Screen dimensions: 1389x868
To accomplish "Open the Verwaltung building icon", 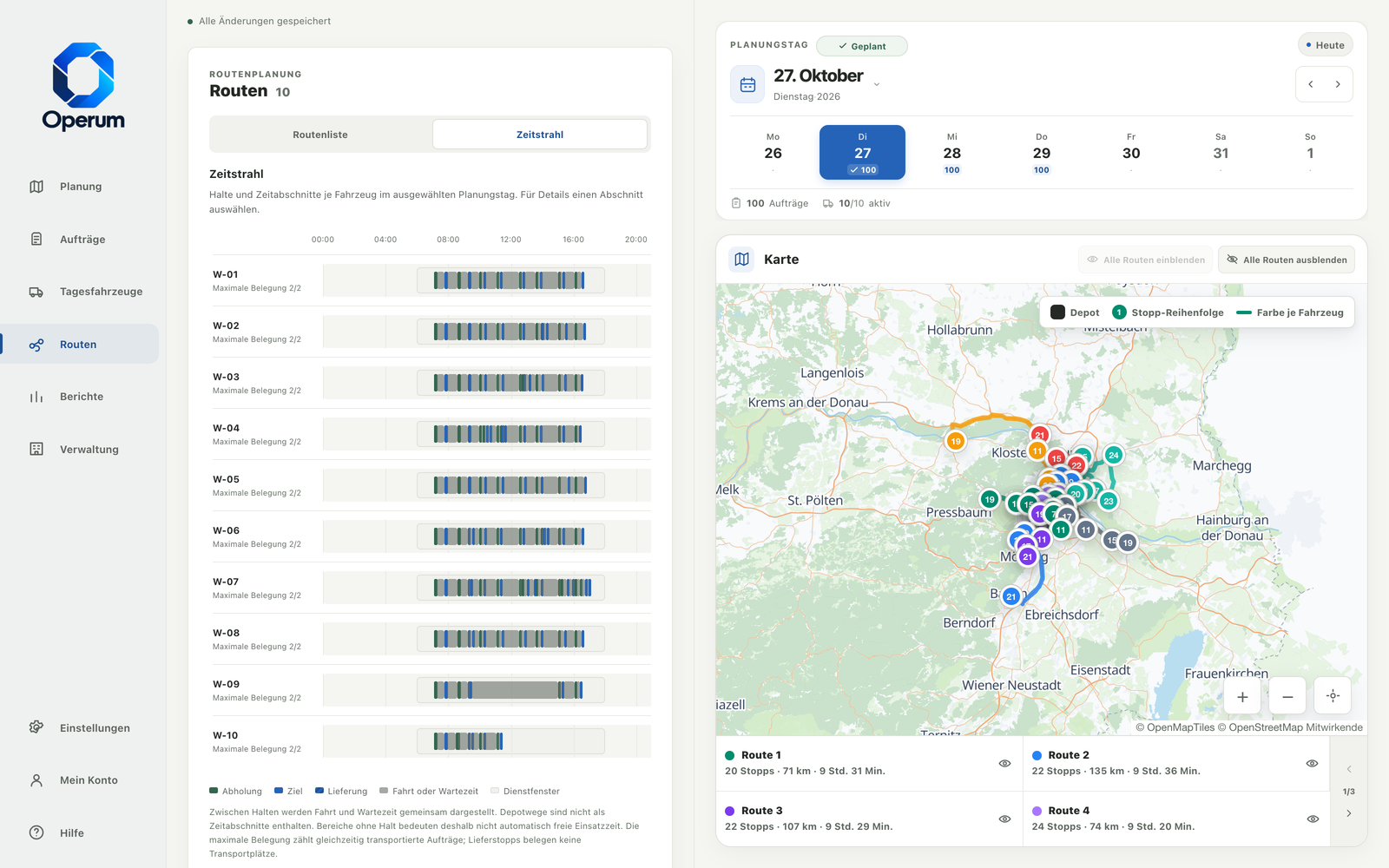I will [x=36, y=449].
